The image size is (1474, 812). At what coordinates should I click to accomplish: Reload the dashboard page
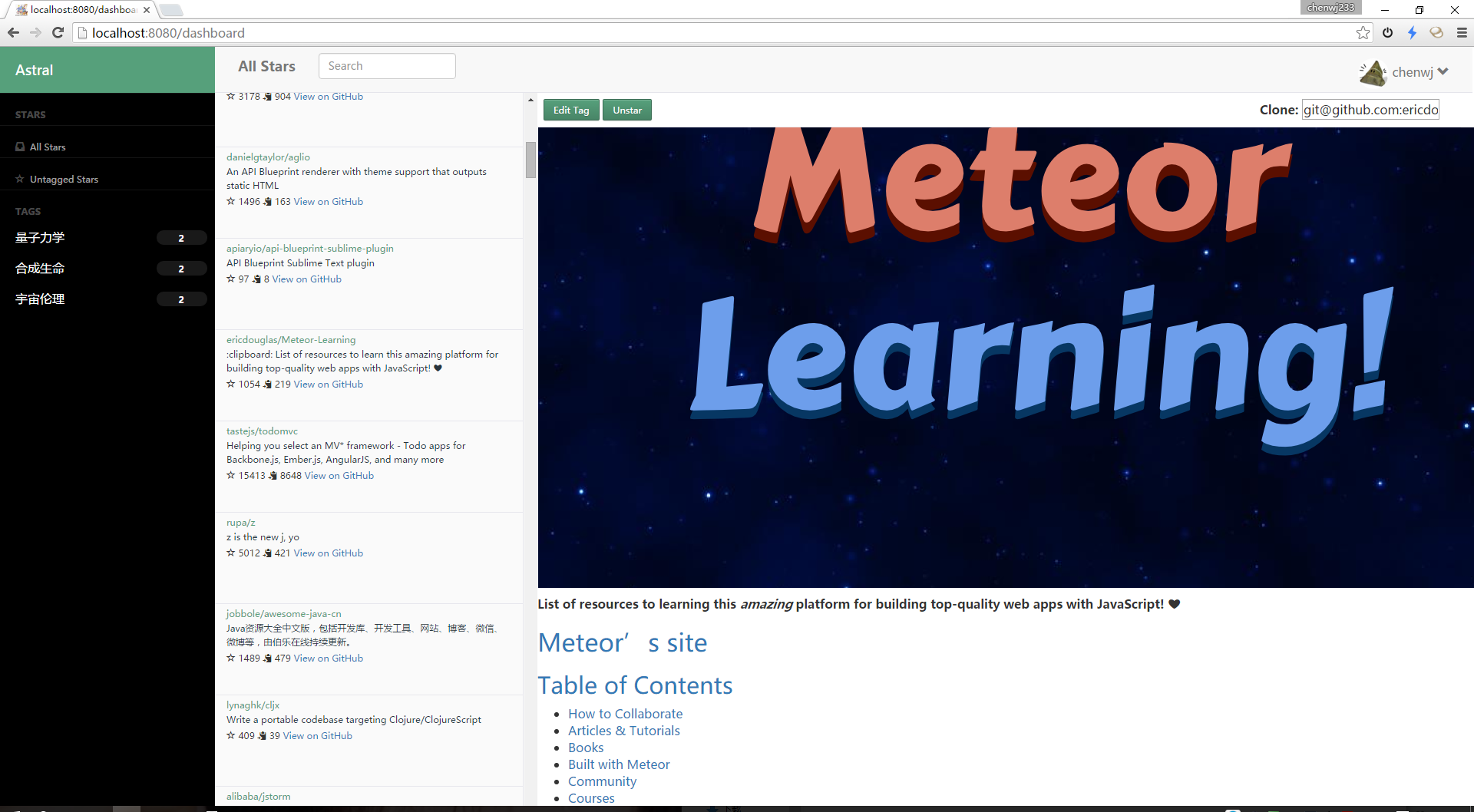click(x=58, y=32)
